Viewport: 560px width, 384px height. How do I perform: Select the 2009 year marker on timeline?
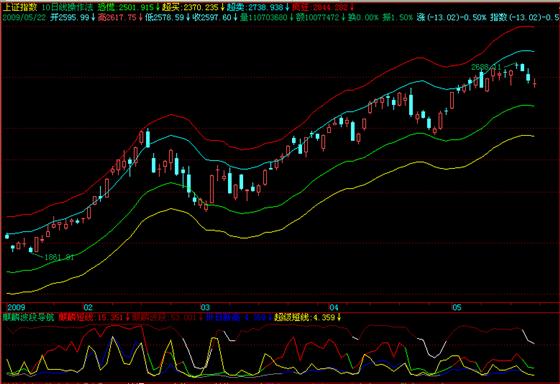pyautogui.click(x=16, y=308)
